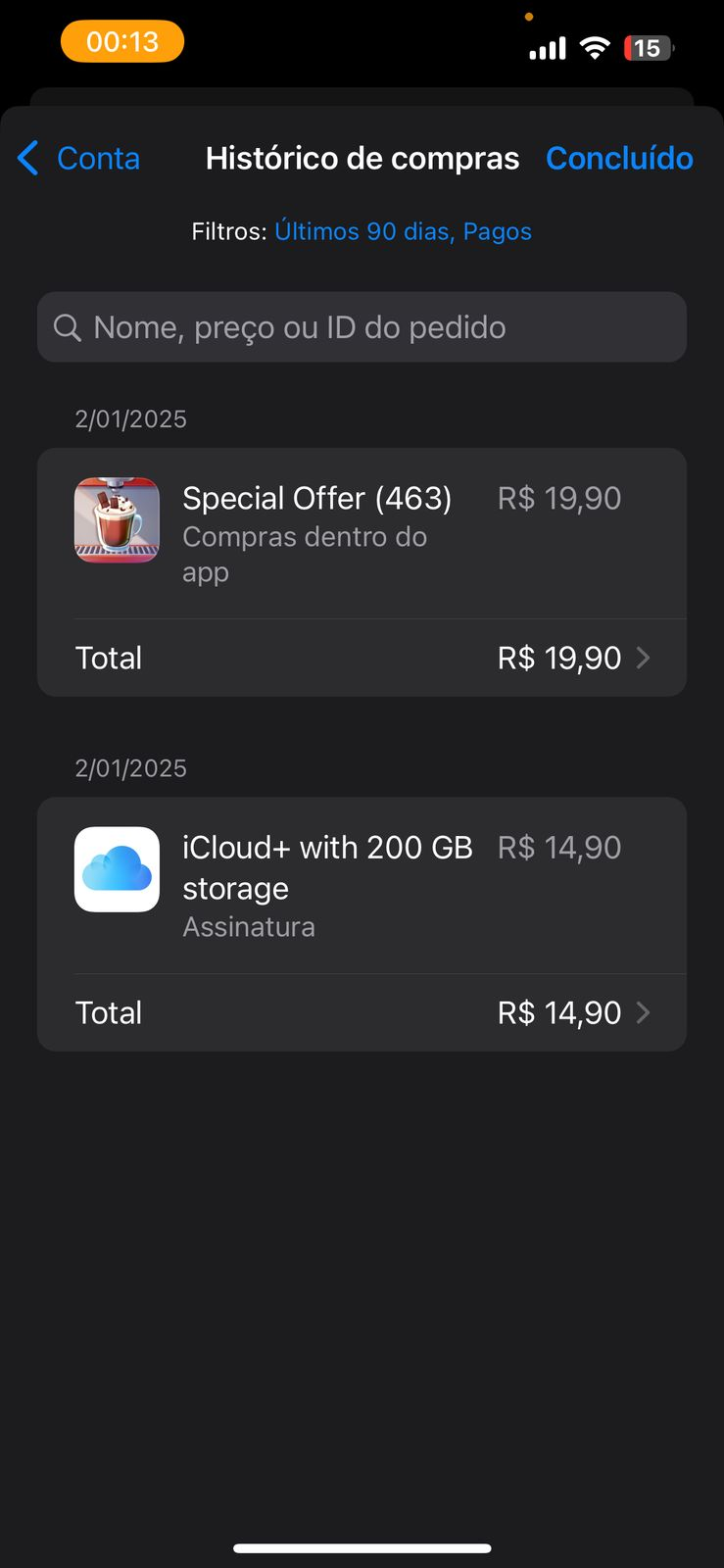Viewport: 724px width, 1568px height.
Task: Tap the iCloud cloud icon
Action: 117,869
